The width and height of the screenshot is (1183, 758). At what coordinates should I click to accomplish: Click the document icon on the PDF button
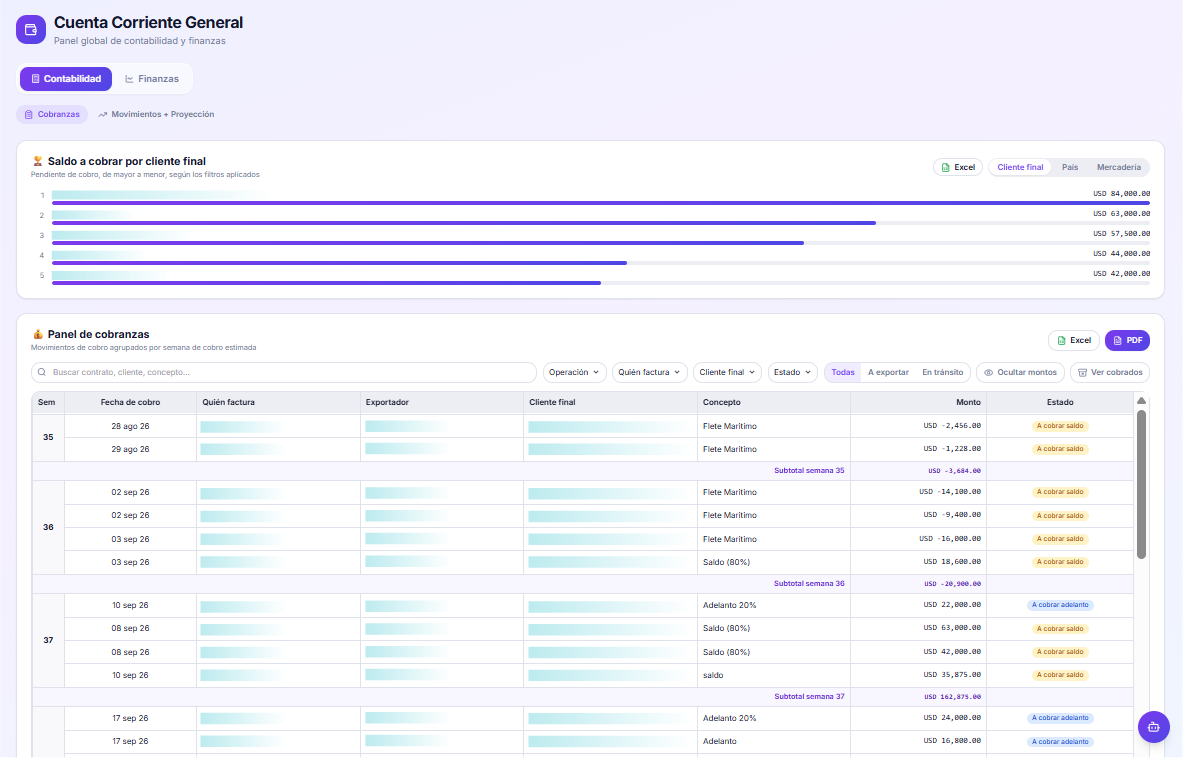click(1117, 341)
